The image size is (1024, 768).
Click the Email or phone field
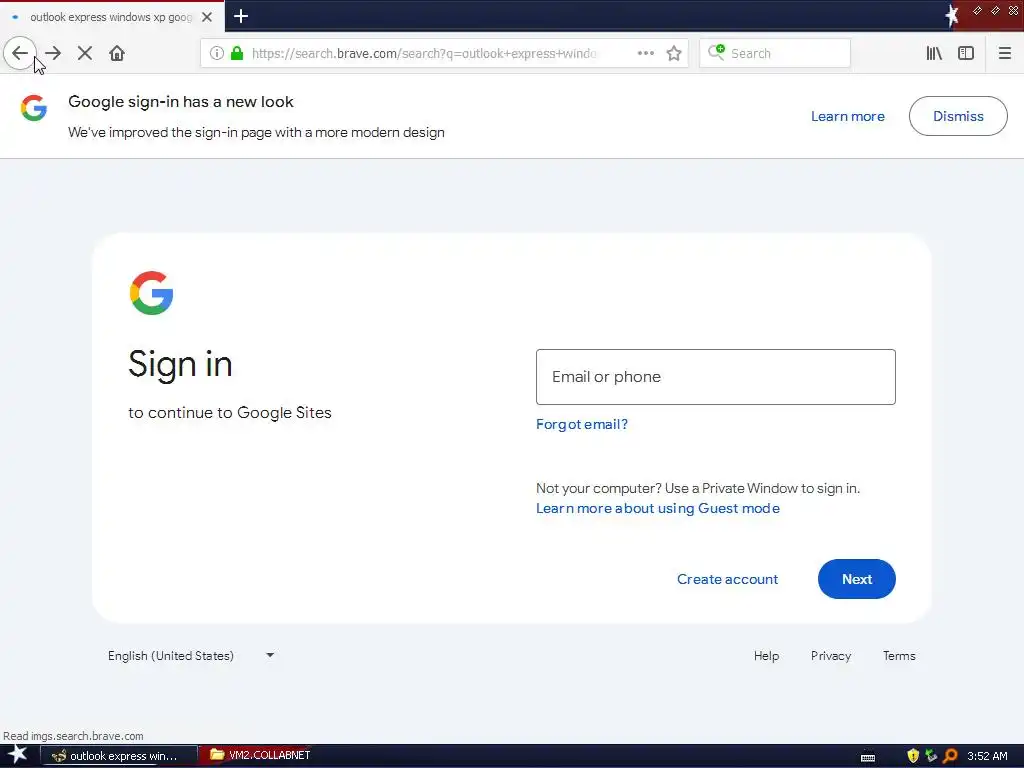tap(716, 377)
